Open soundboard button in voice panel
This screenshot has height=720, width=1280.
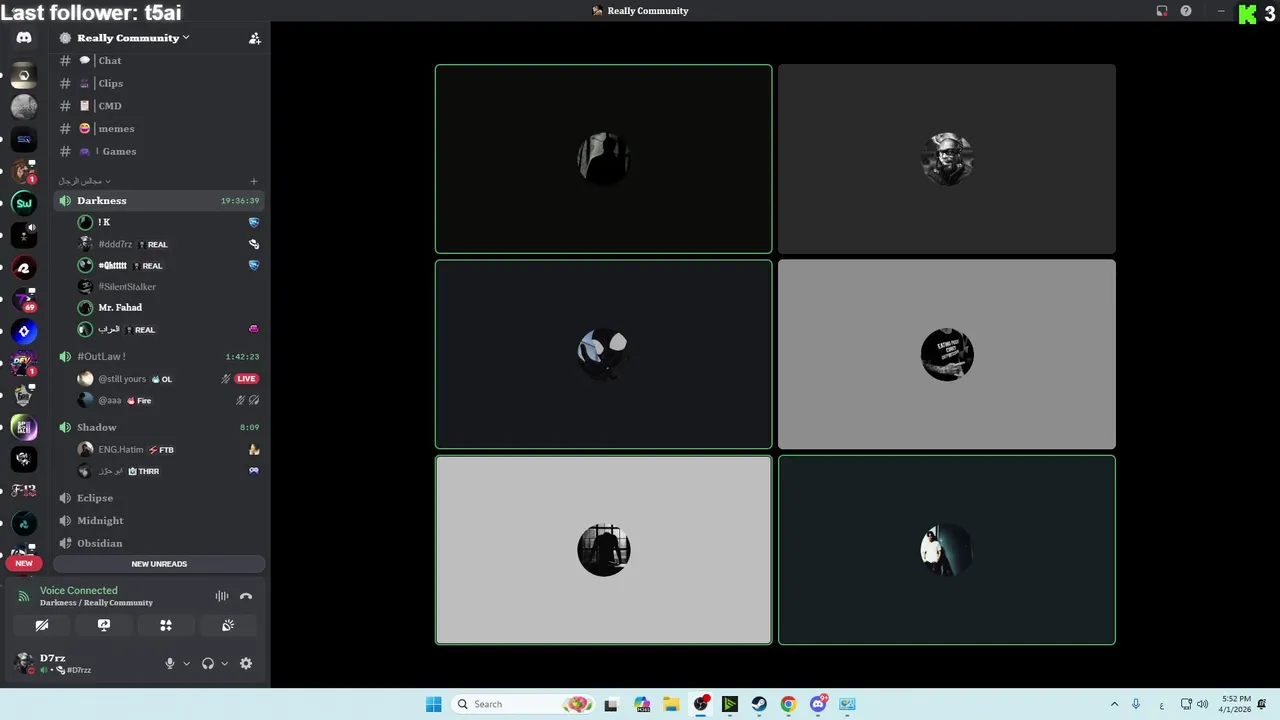[x=228, y=625]
